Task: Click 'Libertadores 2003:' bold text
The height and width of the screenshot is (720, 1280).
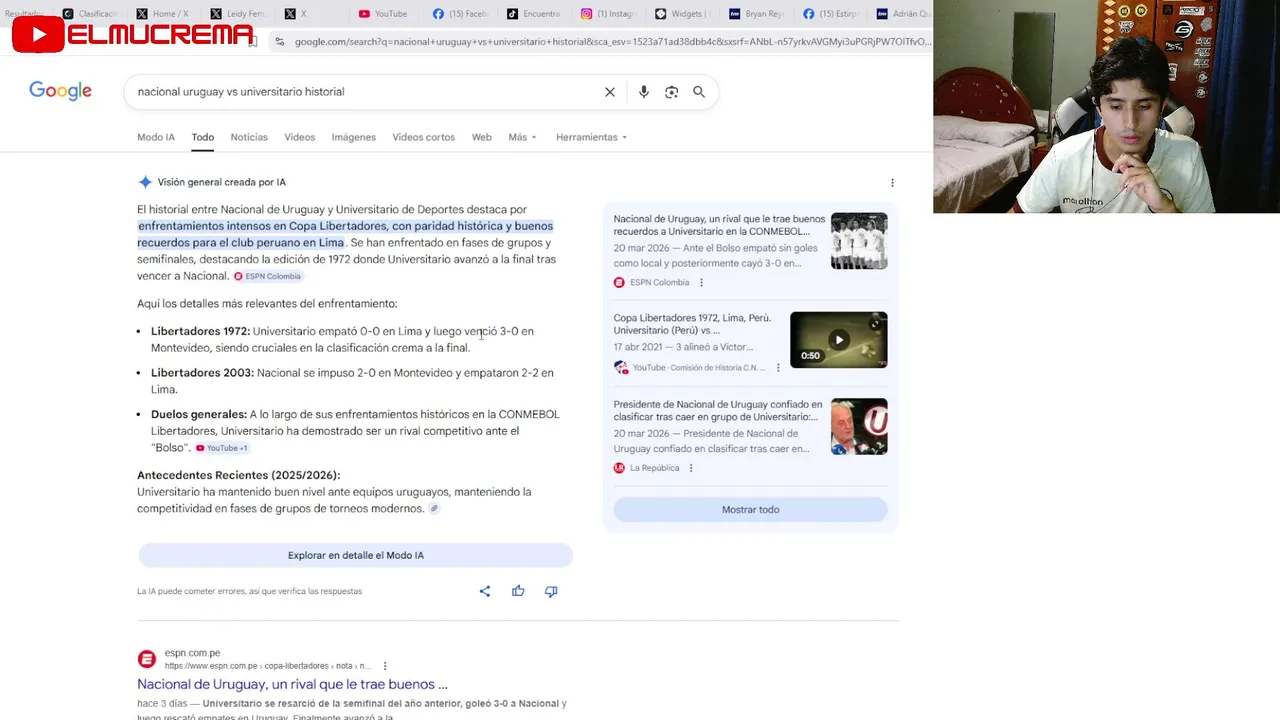Action: pyautogui.click(x=202, y=373)
